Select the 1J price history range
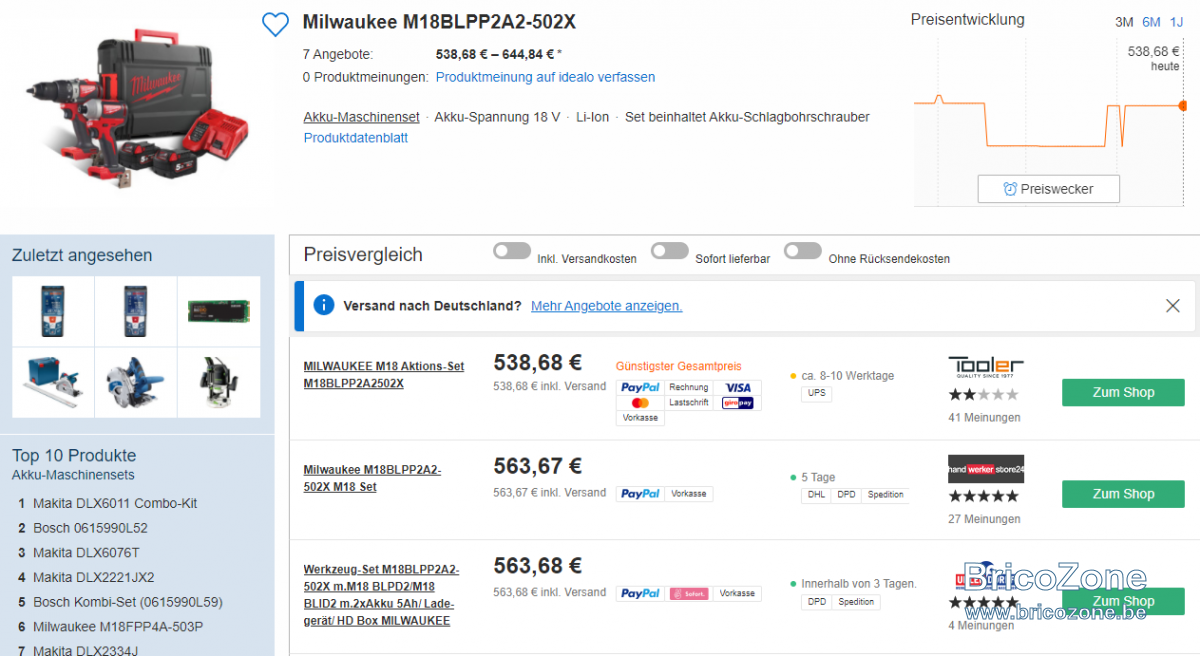The width and height of the screenshot is (1200, 656). pyautogui.click(x=1176, y=22)
